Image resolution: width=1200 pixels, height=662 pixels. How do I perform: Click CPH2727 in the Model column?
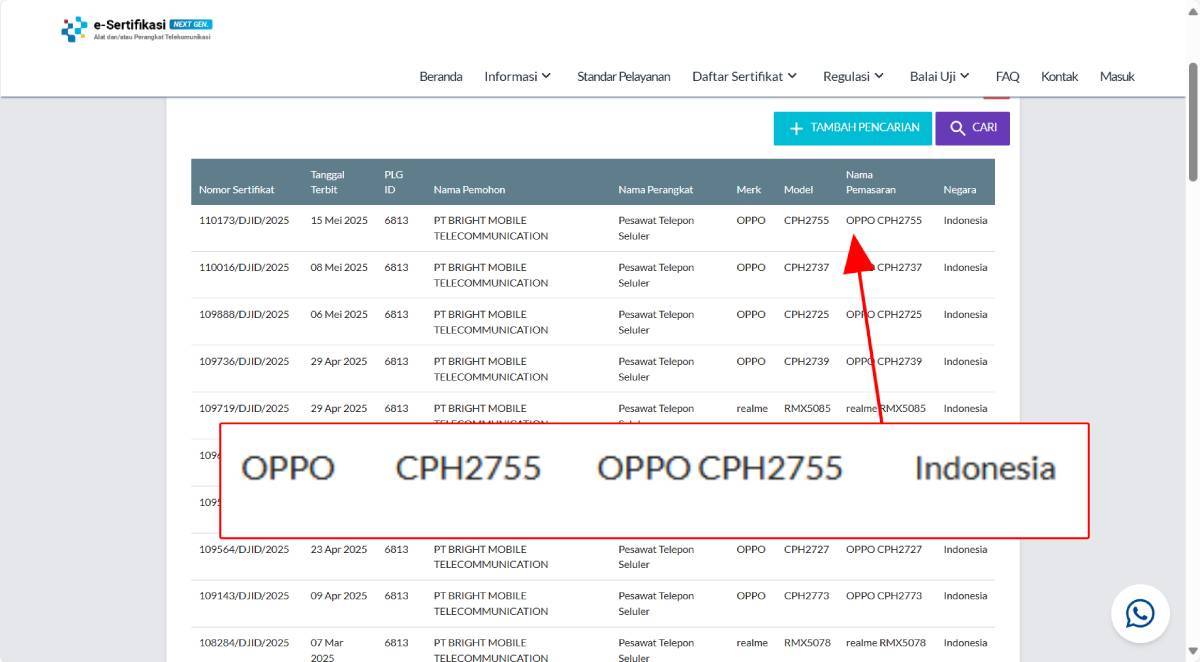806,549
